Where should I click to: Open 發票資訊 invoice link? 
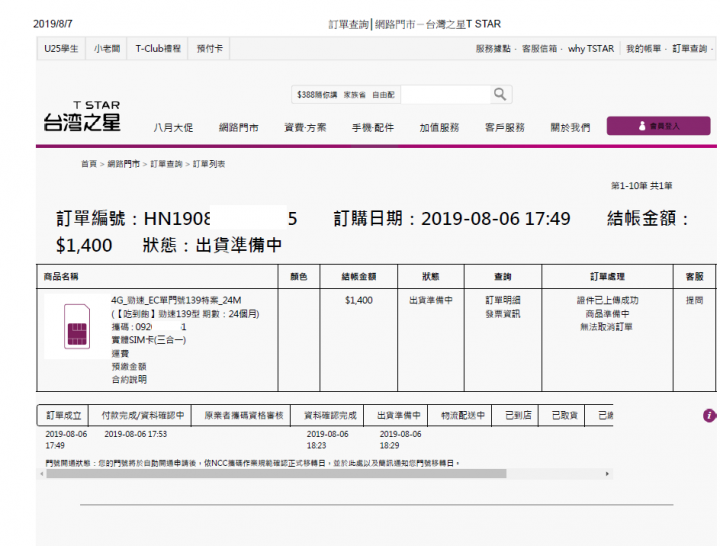(503, 314)
